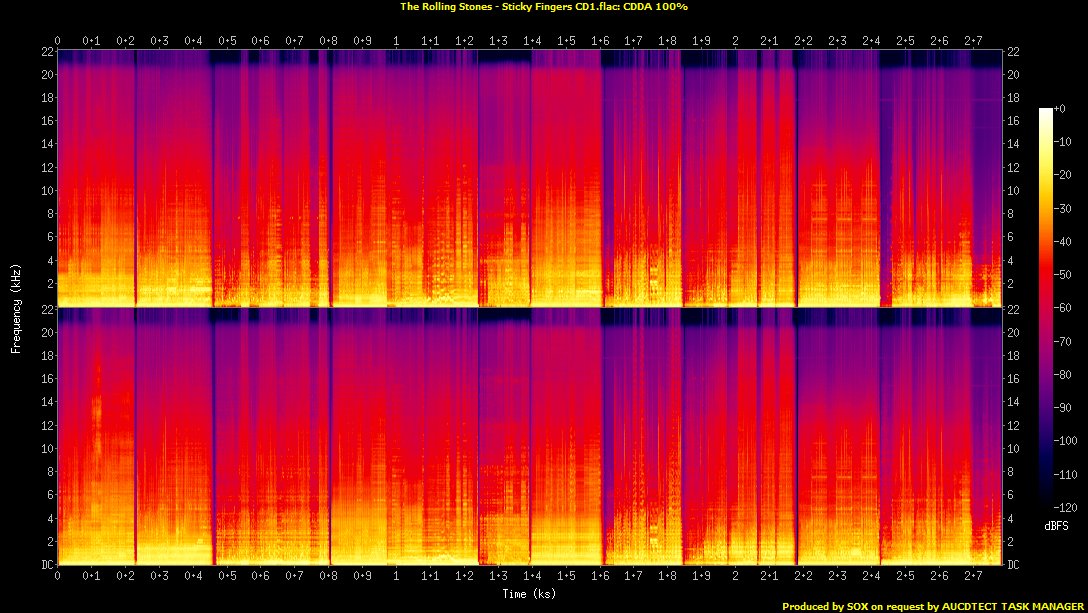Click the spectrogram title naming Sticky Fingers CD1.flac

[x=543, y=6]
